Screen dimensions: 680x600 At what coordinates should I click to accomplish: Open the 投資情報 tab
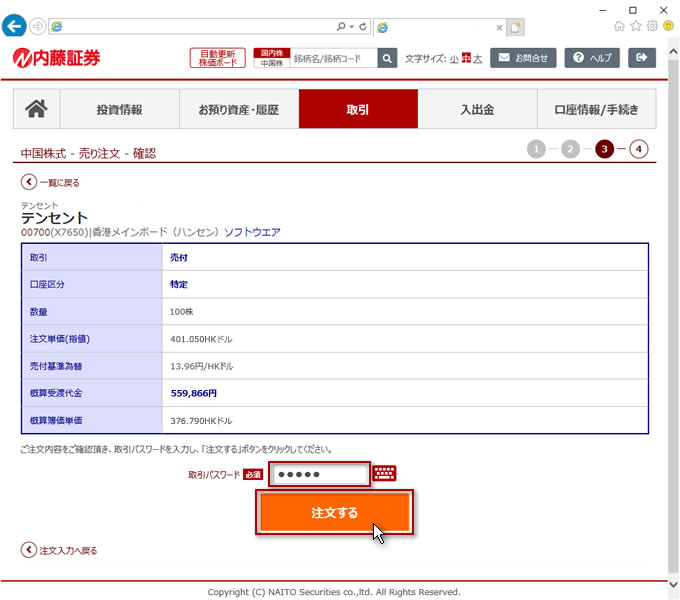click(120, 109)
